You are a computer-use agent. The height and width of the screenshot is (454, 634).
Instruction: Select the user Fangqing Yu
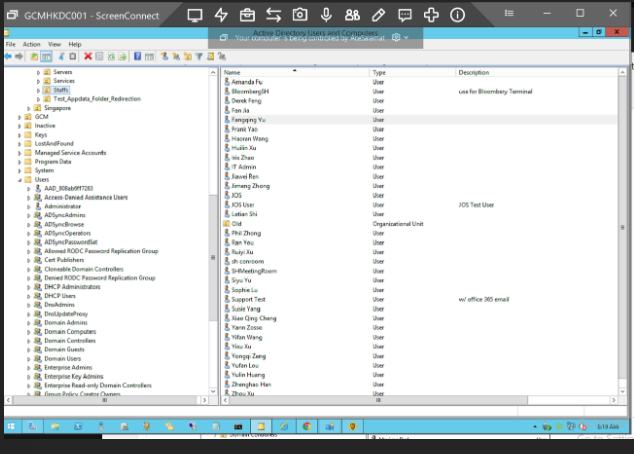tap(248, 120)
